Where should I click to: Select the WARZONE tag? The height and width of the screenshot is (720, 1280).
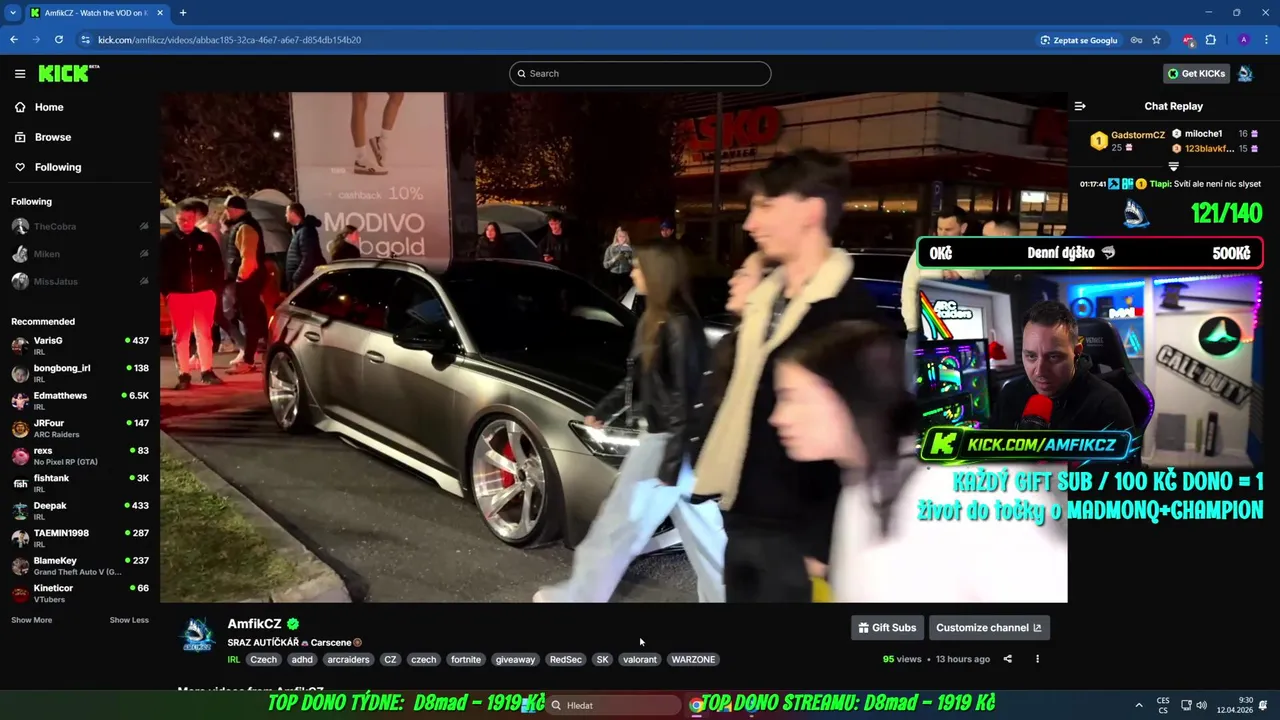point(693,660)
